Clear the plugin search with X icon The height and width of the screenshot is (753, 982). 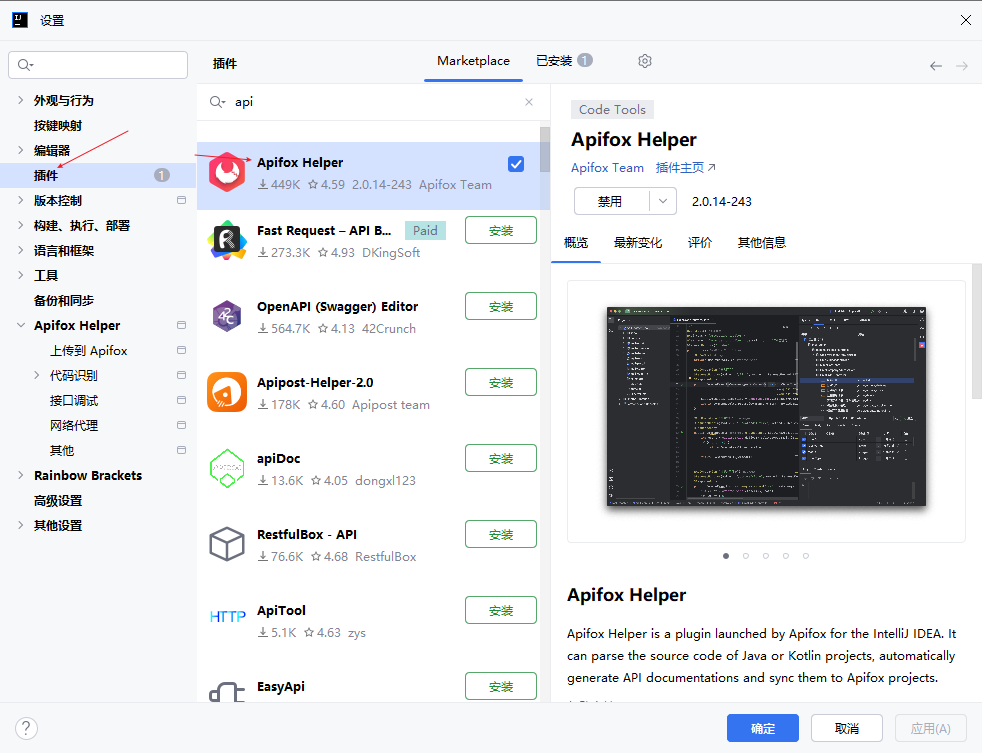[529, 101]
